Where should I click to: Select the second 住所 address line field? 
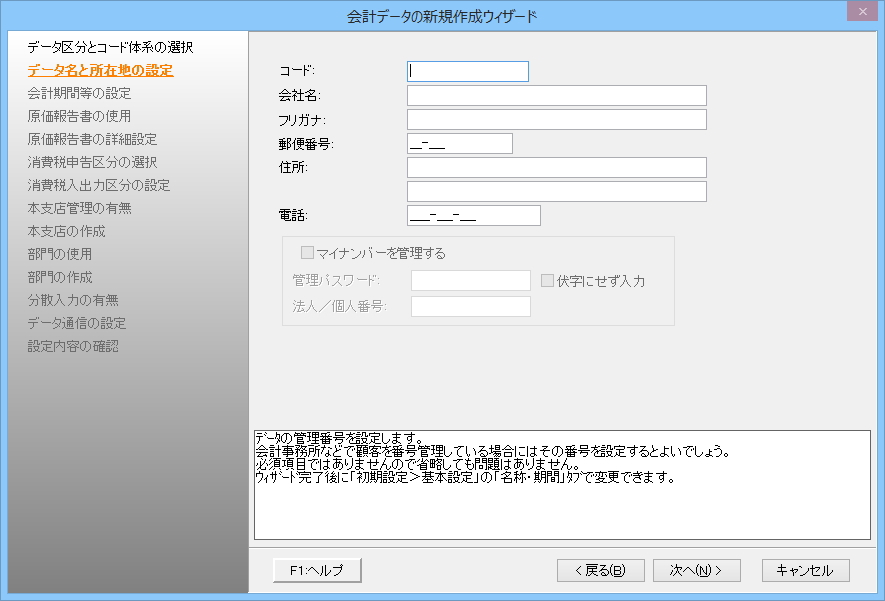[x=556, y=191]
